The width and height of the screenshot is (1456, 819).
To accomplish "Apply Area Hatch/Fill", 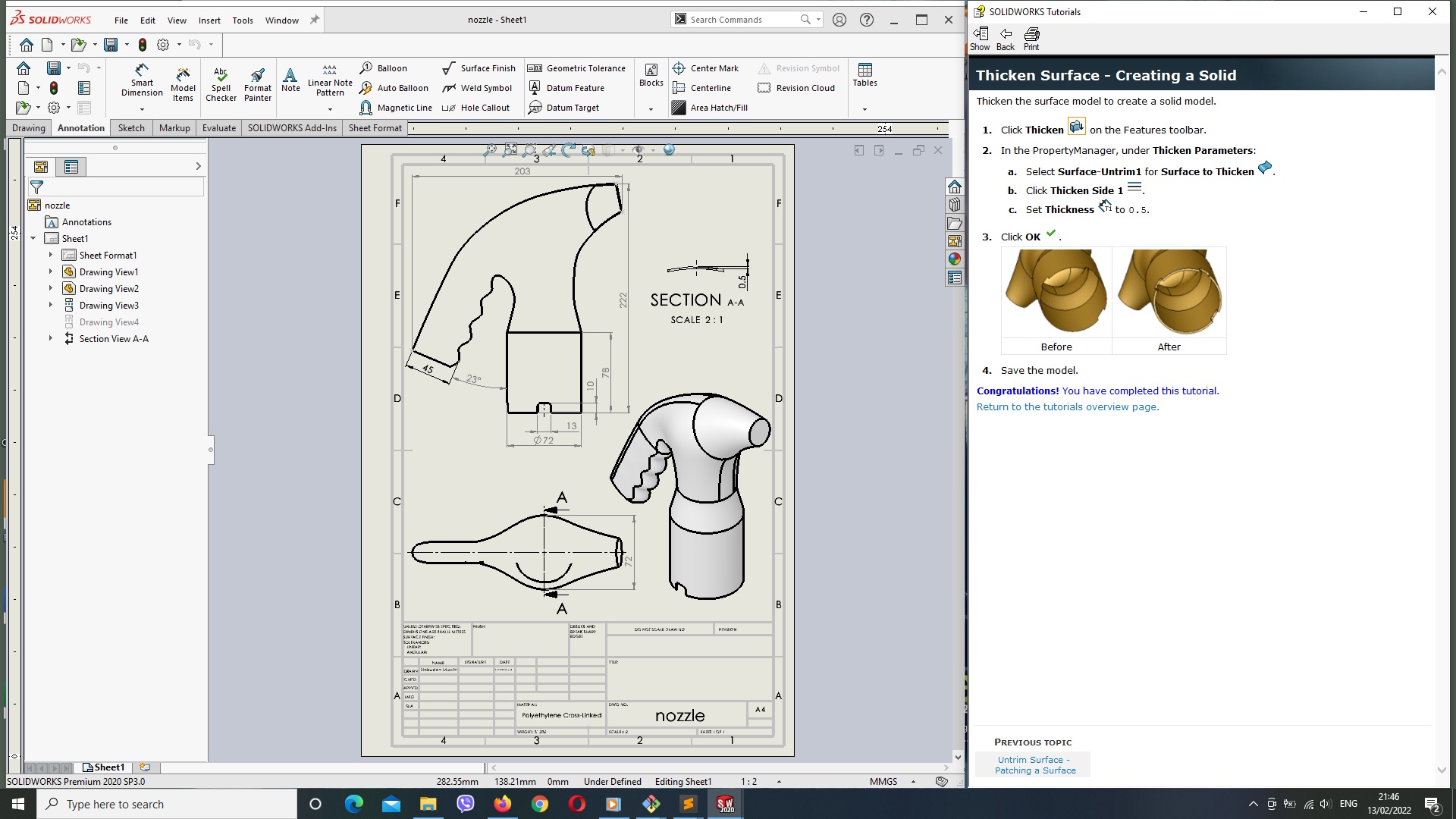I will click(x=710, y=108).
